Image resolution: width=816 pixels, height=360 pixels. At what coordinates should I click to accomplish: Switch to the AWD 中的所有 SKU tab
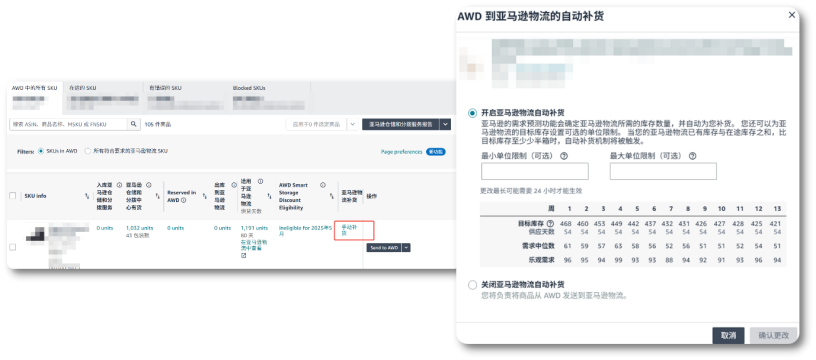35,88
